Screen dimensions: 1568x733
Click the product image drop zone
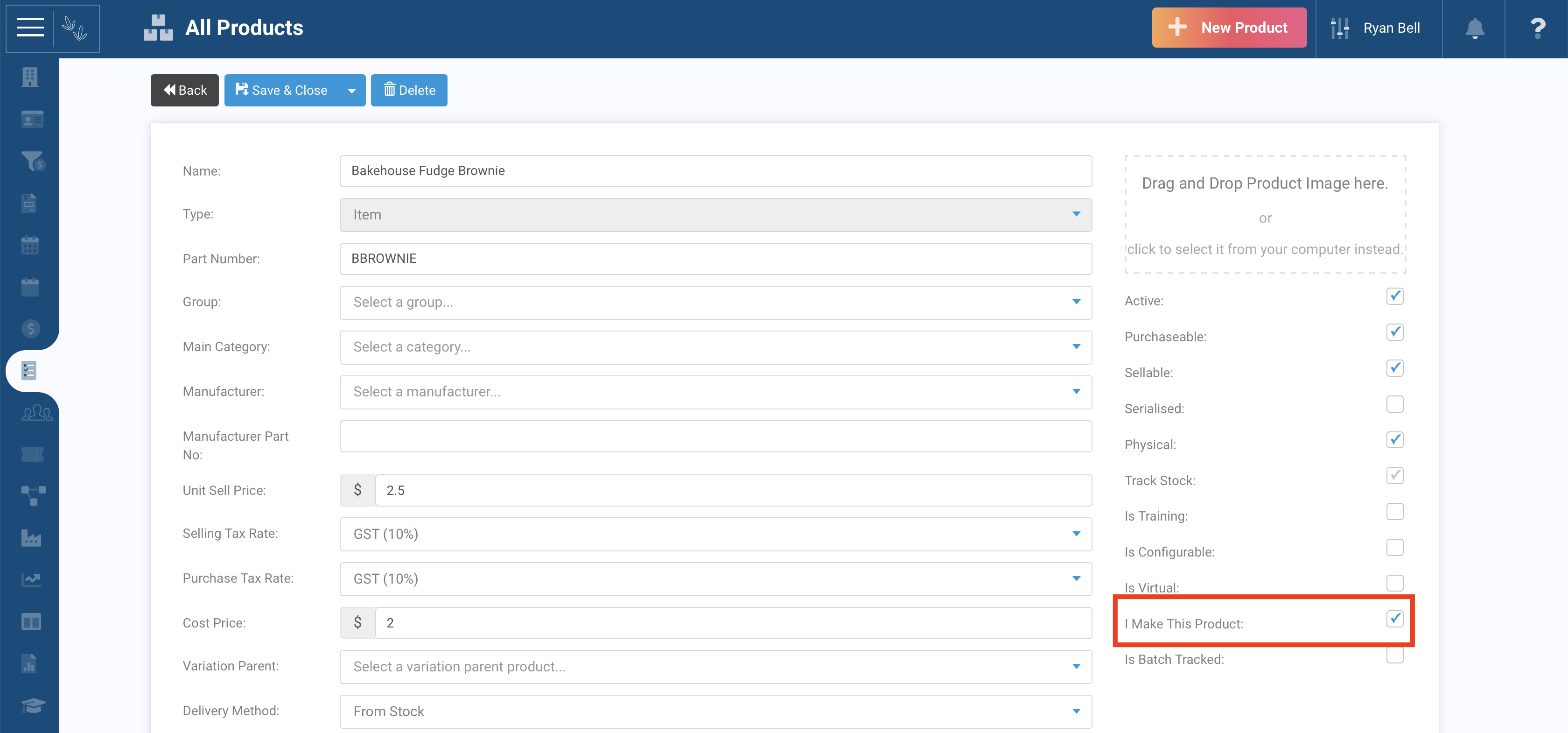tap(1265, 215)
